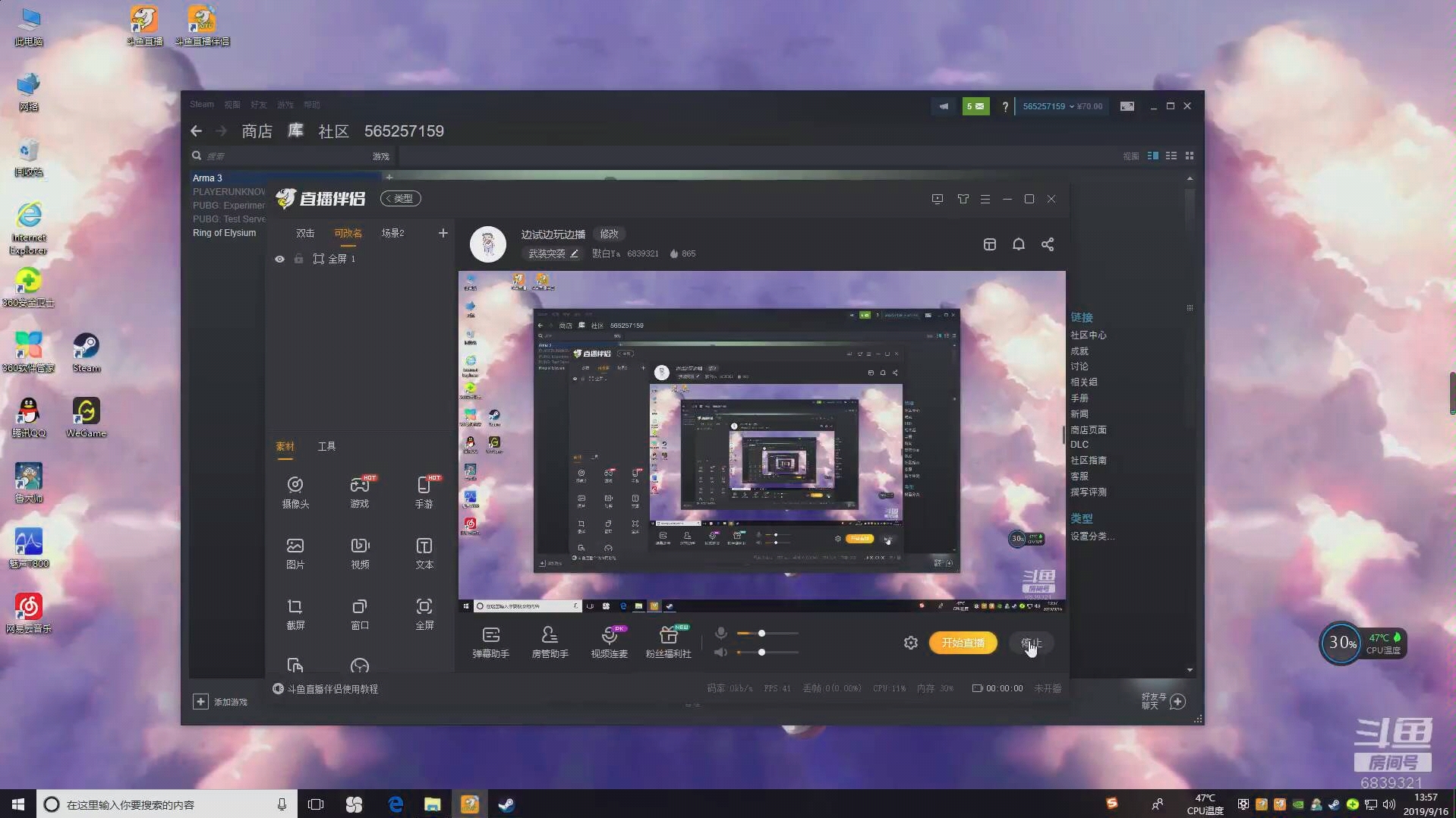Add a collection with plus in Steam list
The width and height of the screenshot is (1456, 818).
(x=389, y=178)
